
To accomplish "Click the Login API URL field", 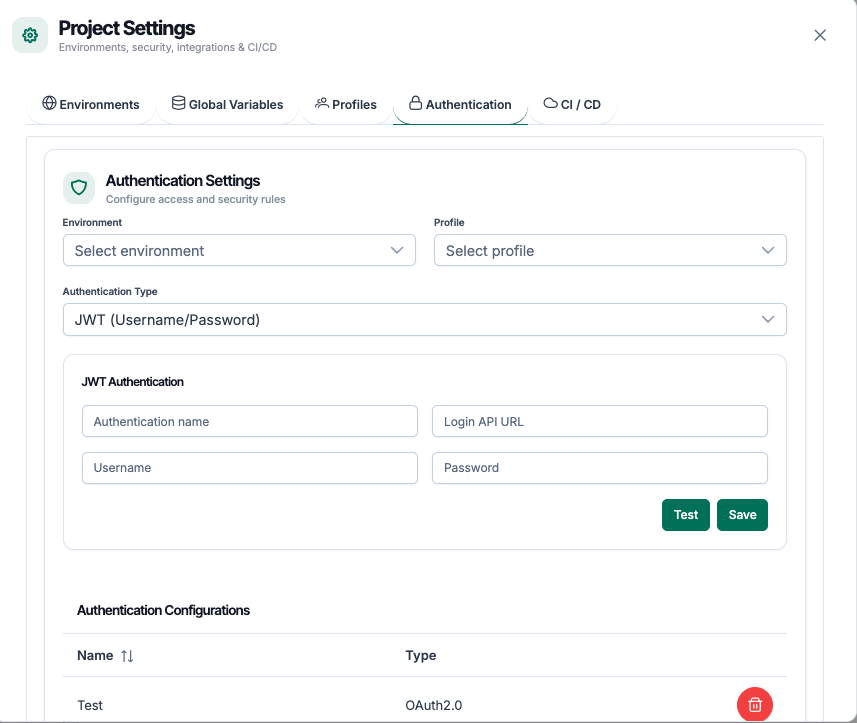I will pyautogui.click(x=599, y=421).
